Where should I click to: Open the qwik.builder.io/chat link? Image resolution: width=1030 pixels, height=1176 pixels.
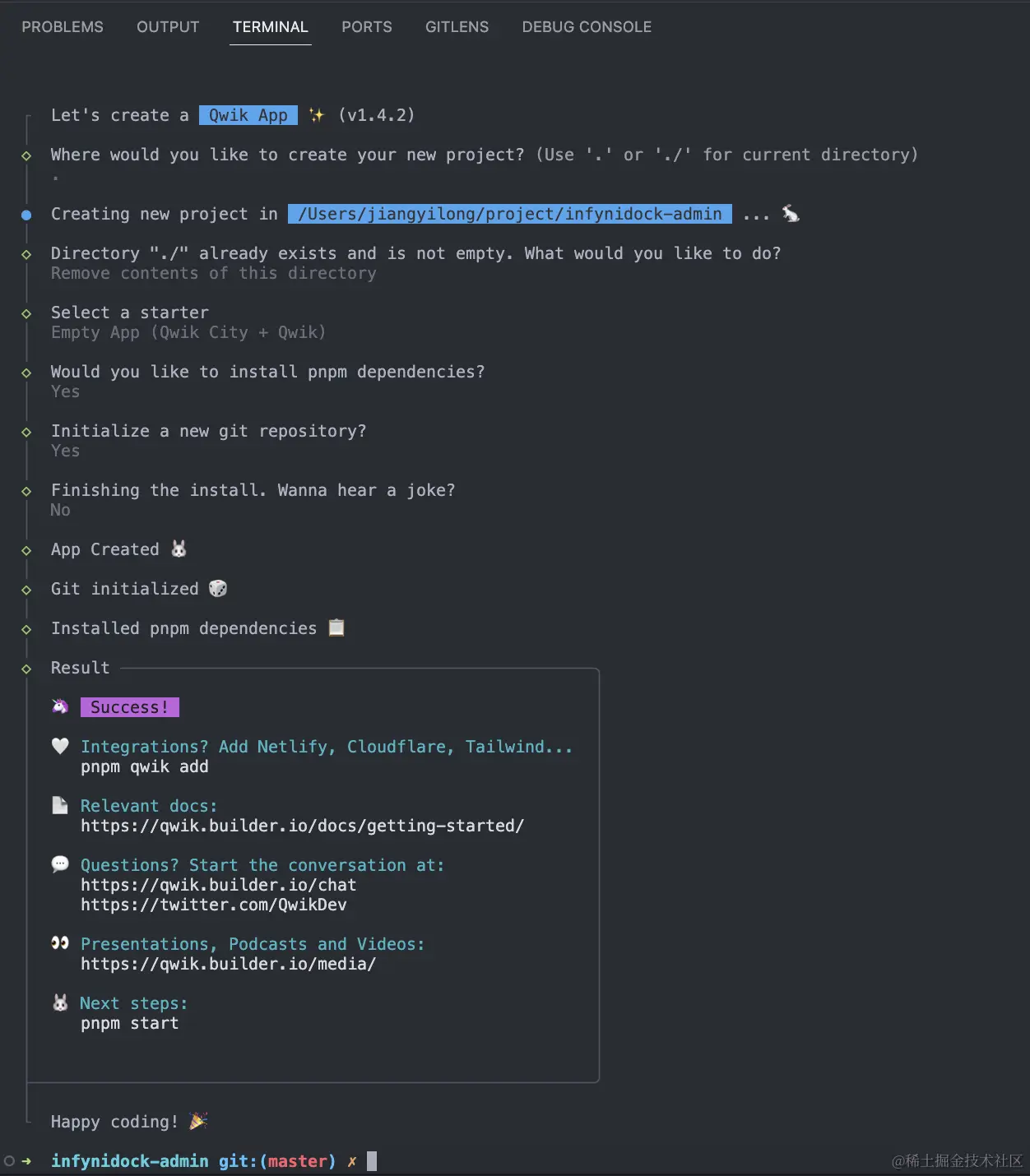click(x=218, y=885)
